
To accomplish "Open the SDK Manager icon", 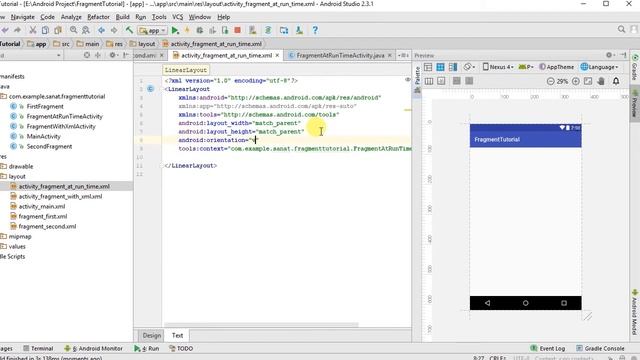I will [x=299, y=30].
